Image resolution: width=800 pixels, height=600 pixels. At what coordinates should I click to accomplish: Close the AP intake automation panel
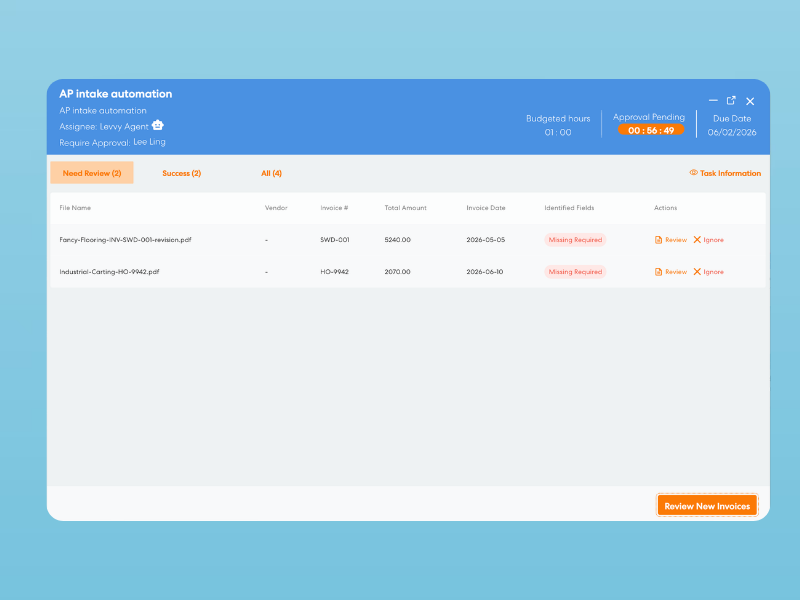(750, 101)
